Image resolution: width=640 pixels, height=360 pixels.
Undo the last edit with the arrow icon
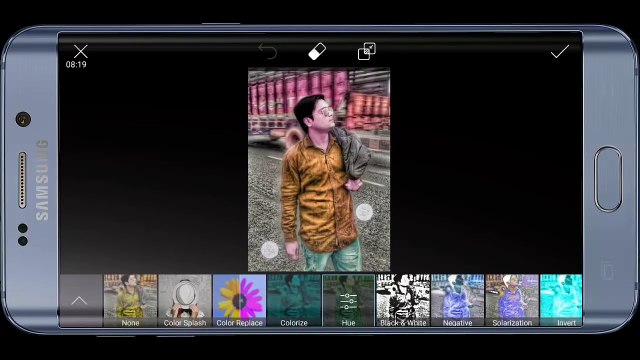268,52
